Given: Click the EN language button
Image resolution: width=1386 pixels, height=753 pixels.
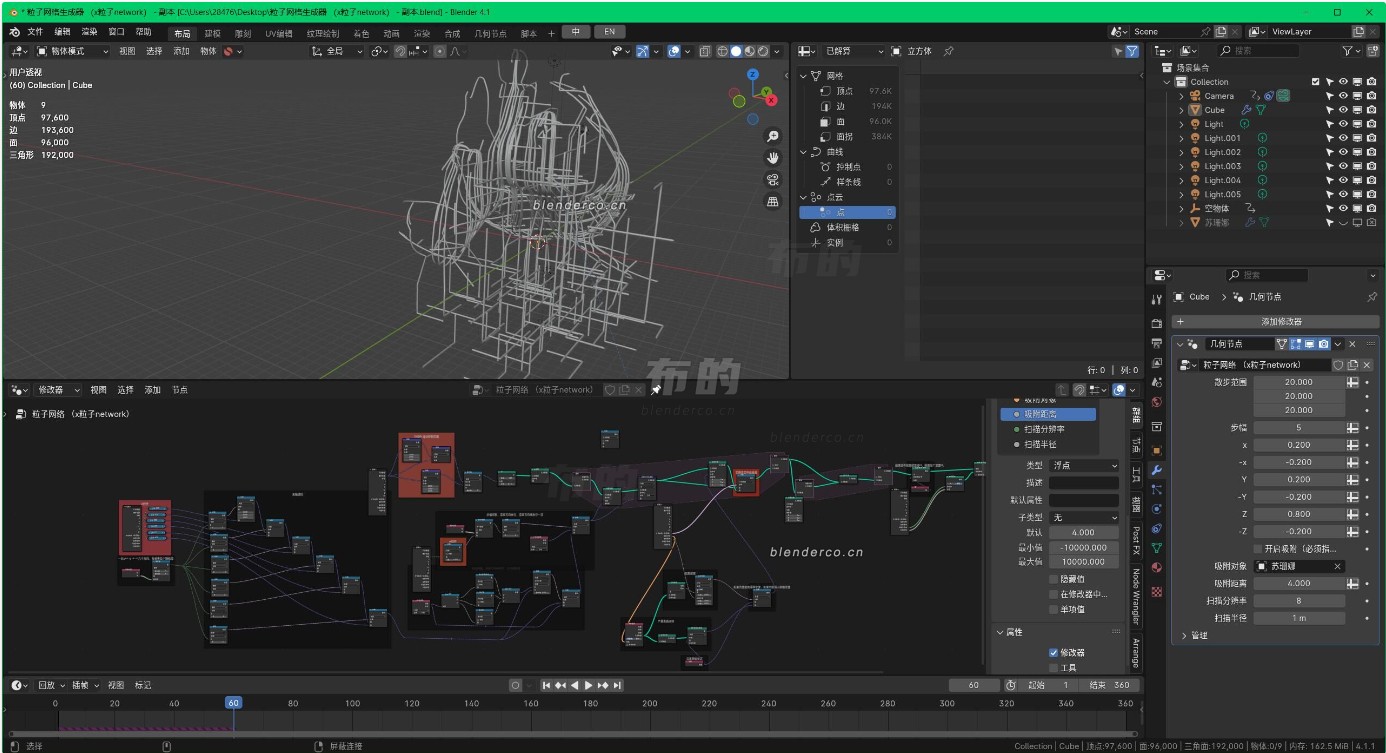Looking at the screenshot, I should [610, 32].
